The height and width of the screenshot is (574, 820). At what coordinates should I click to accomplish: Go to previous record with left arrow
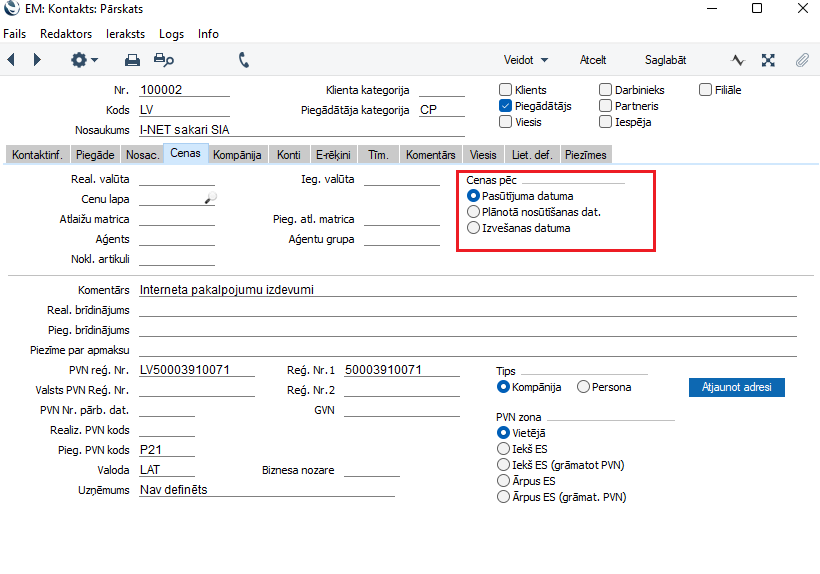click(x=12, y=60)
